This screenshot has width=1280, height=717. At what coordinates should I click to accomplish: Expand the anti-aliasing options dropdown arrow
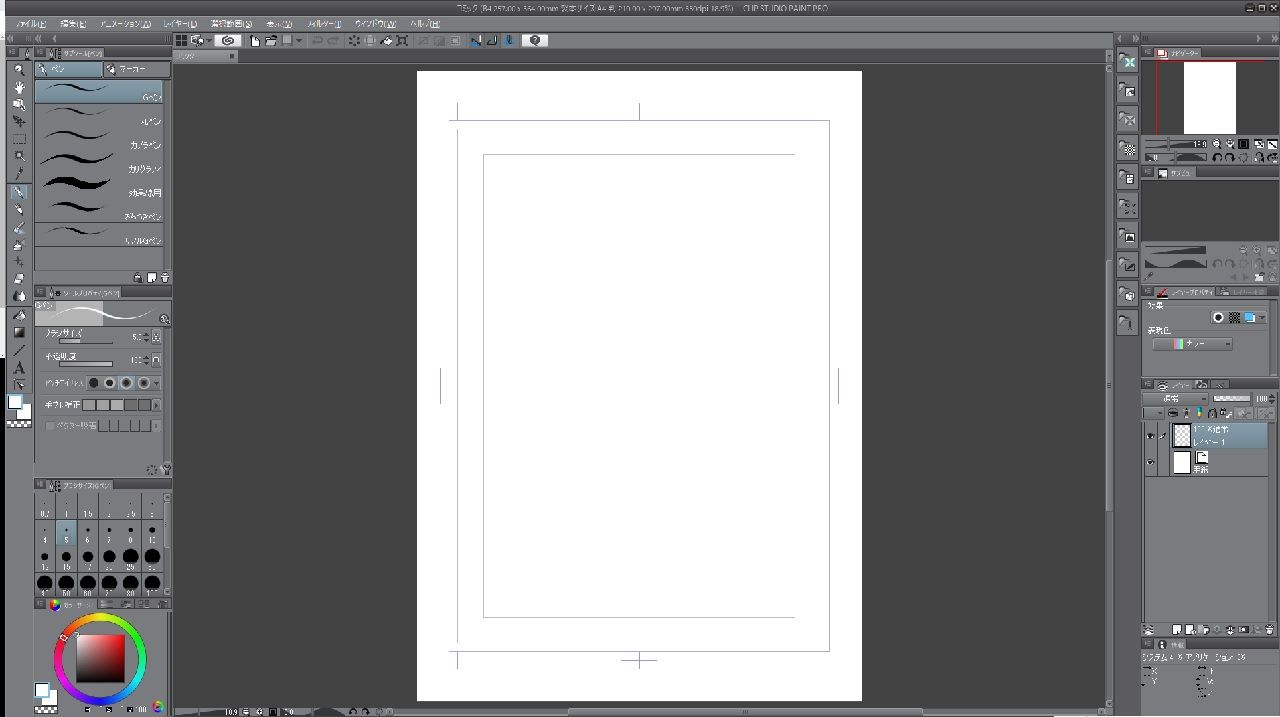tap(157, 383)
